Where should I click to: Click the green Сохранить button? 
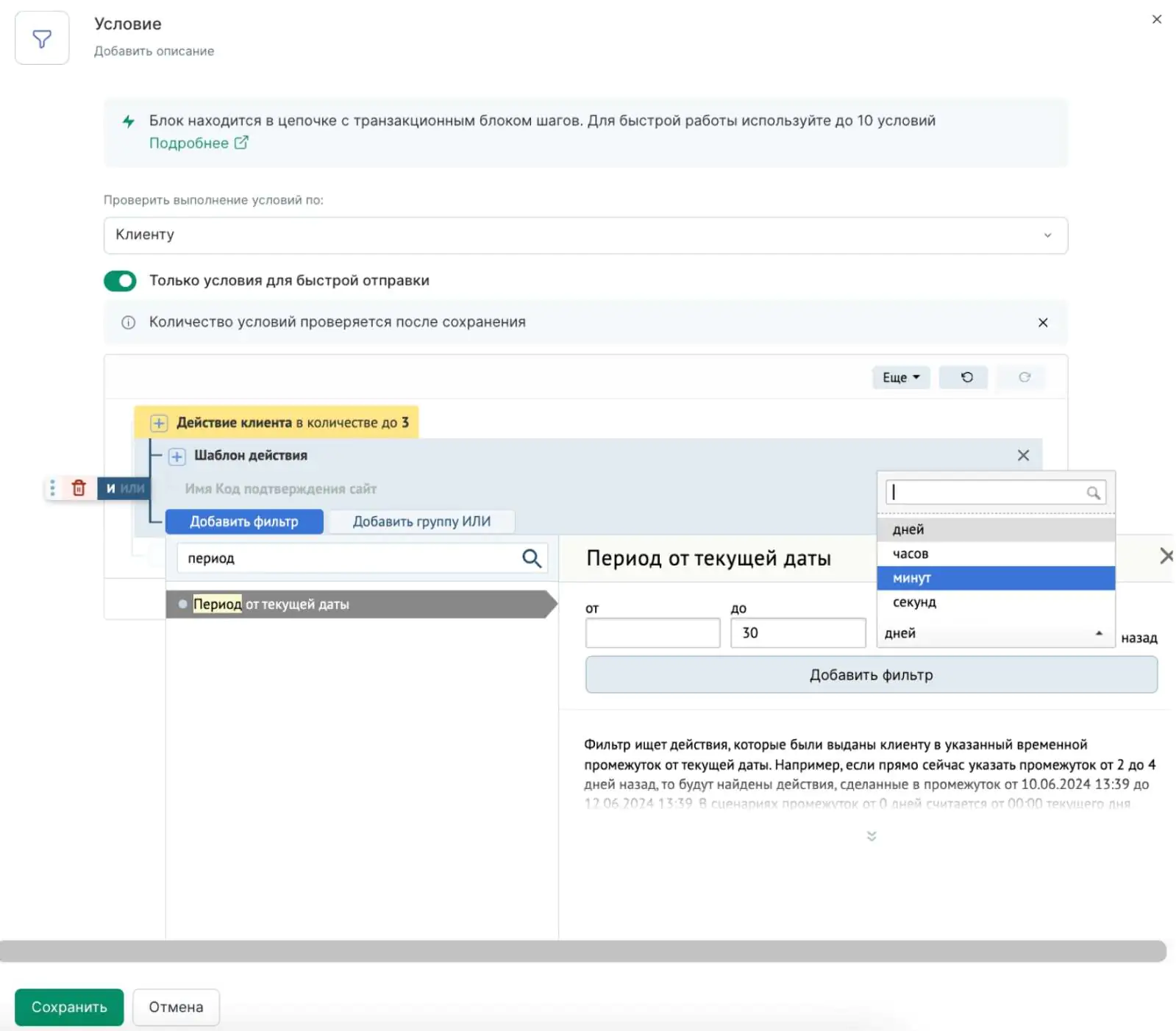[x=69, y=1007]
